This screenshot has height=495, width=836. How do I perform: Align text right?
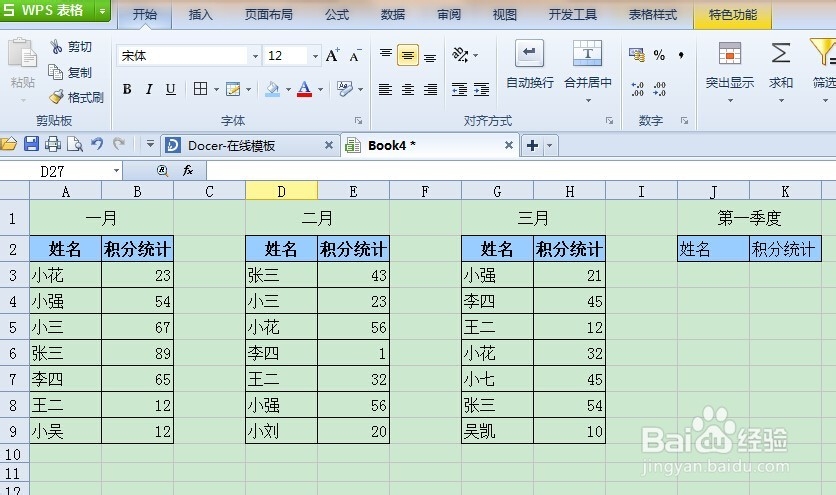pos(430,89)
